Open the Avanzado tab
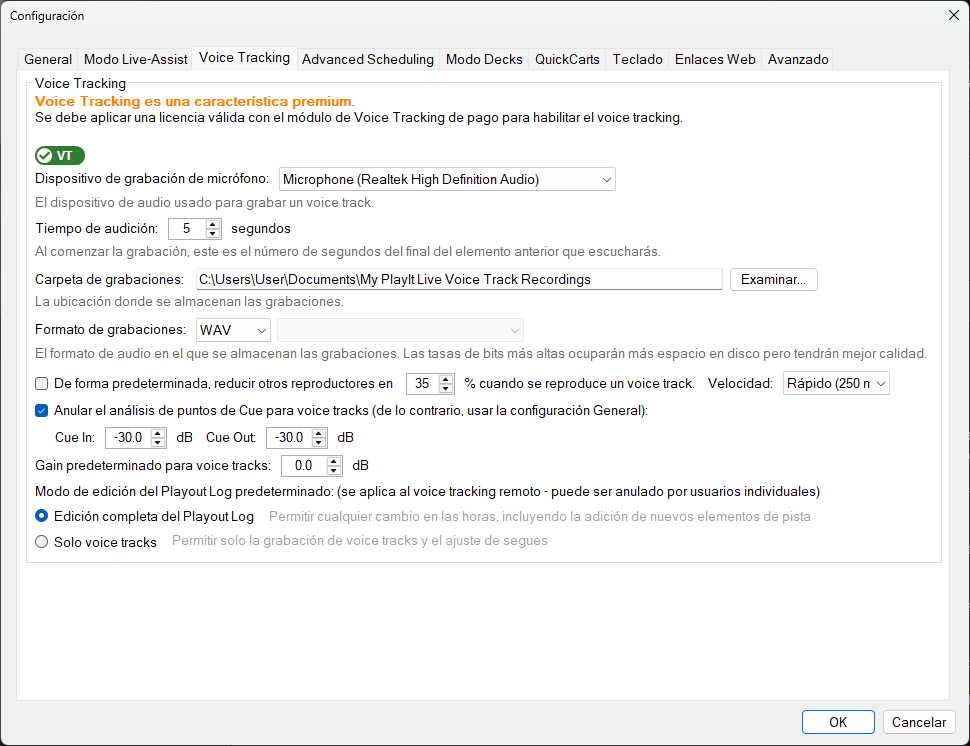This screenshot has height=746, width=970. click(x=797, y=59)
